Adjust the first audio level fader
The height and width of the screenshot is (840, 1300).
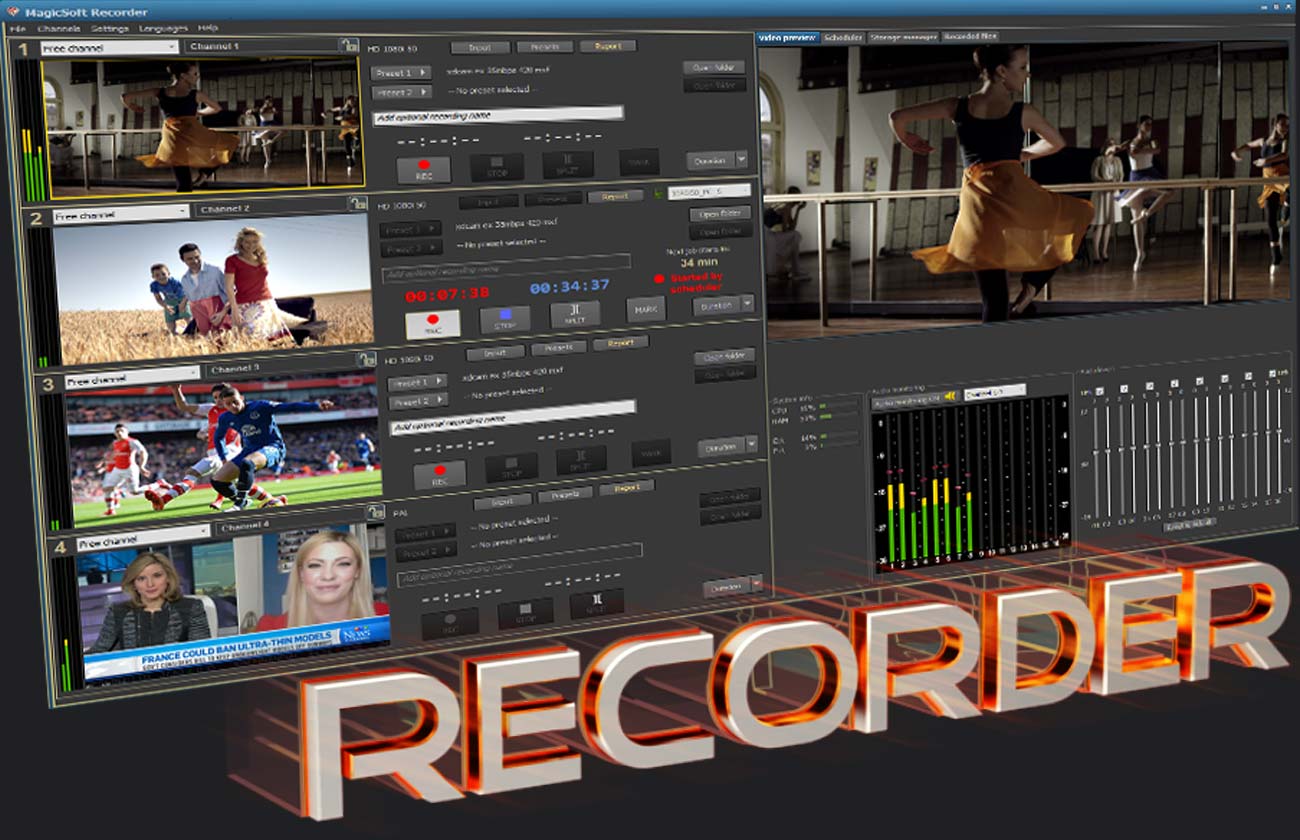coord(1095,450)
